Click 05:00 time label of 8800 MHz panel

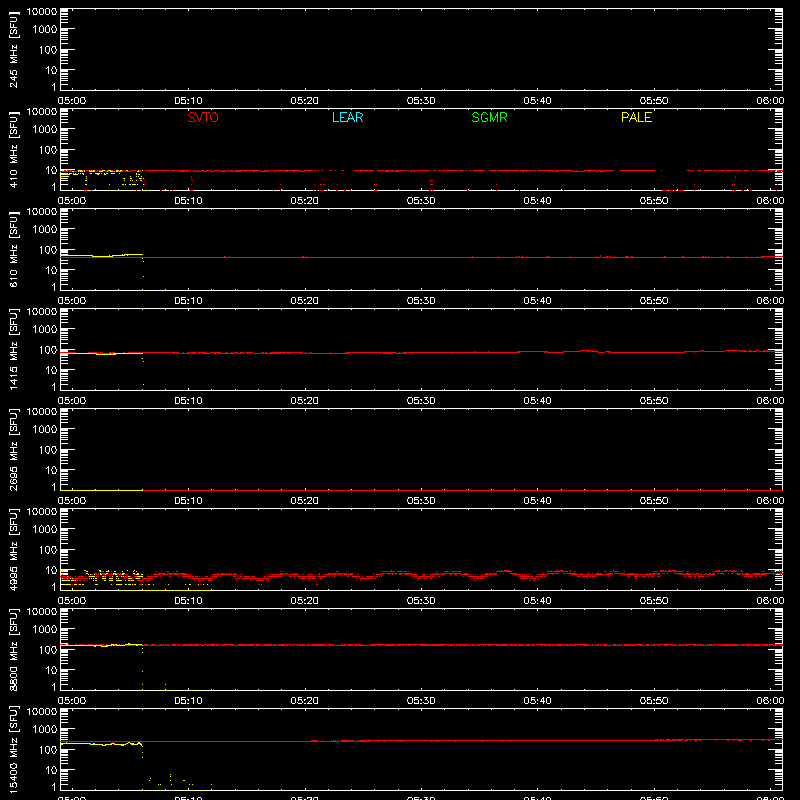tap(72, 701)
